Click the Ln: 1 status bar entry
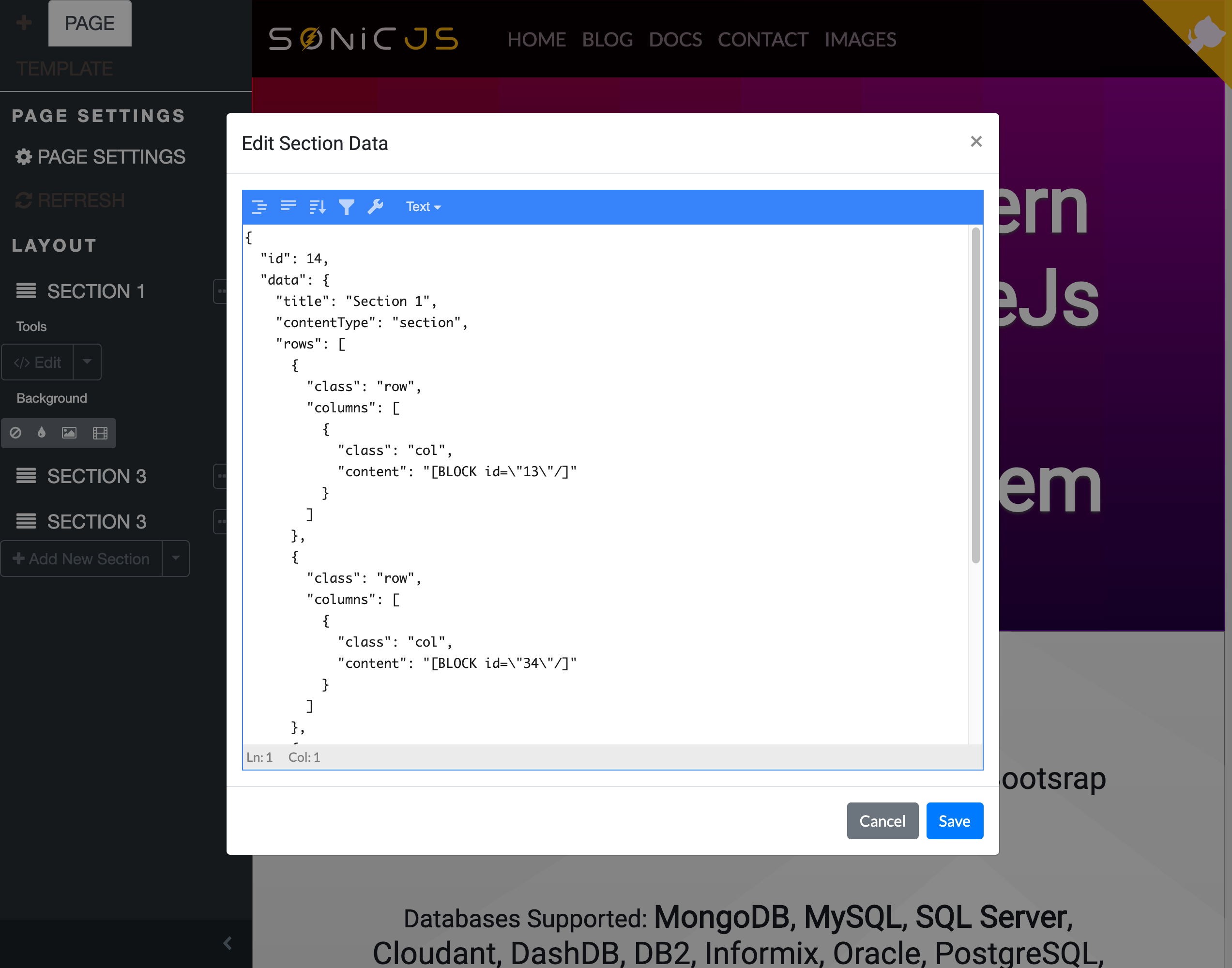1232x968 pixels. point(259,757)
